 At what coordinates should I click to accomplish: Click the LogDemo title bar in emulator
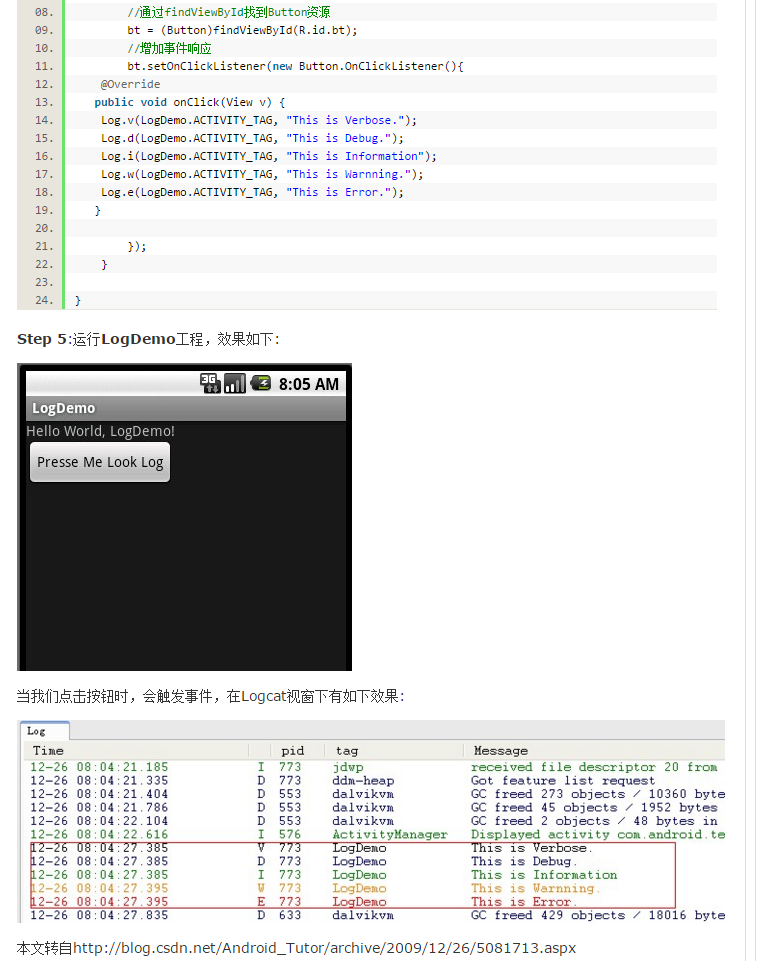186,408
